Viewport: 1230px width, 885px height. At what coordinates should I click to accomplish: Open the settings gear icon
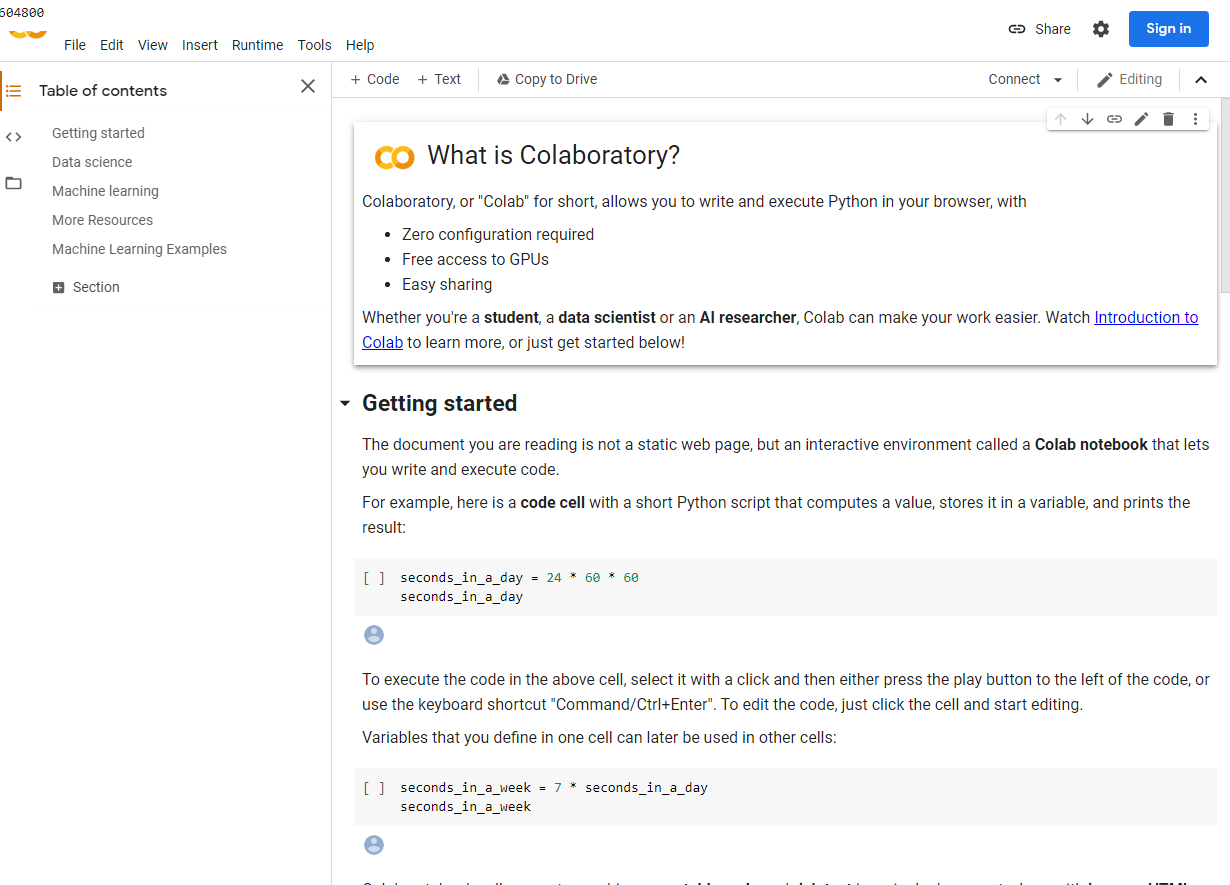pyautogui.click(x=1101, y=29)
